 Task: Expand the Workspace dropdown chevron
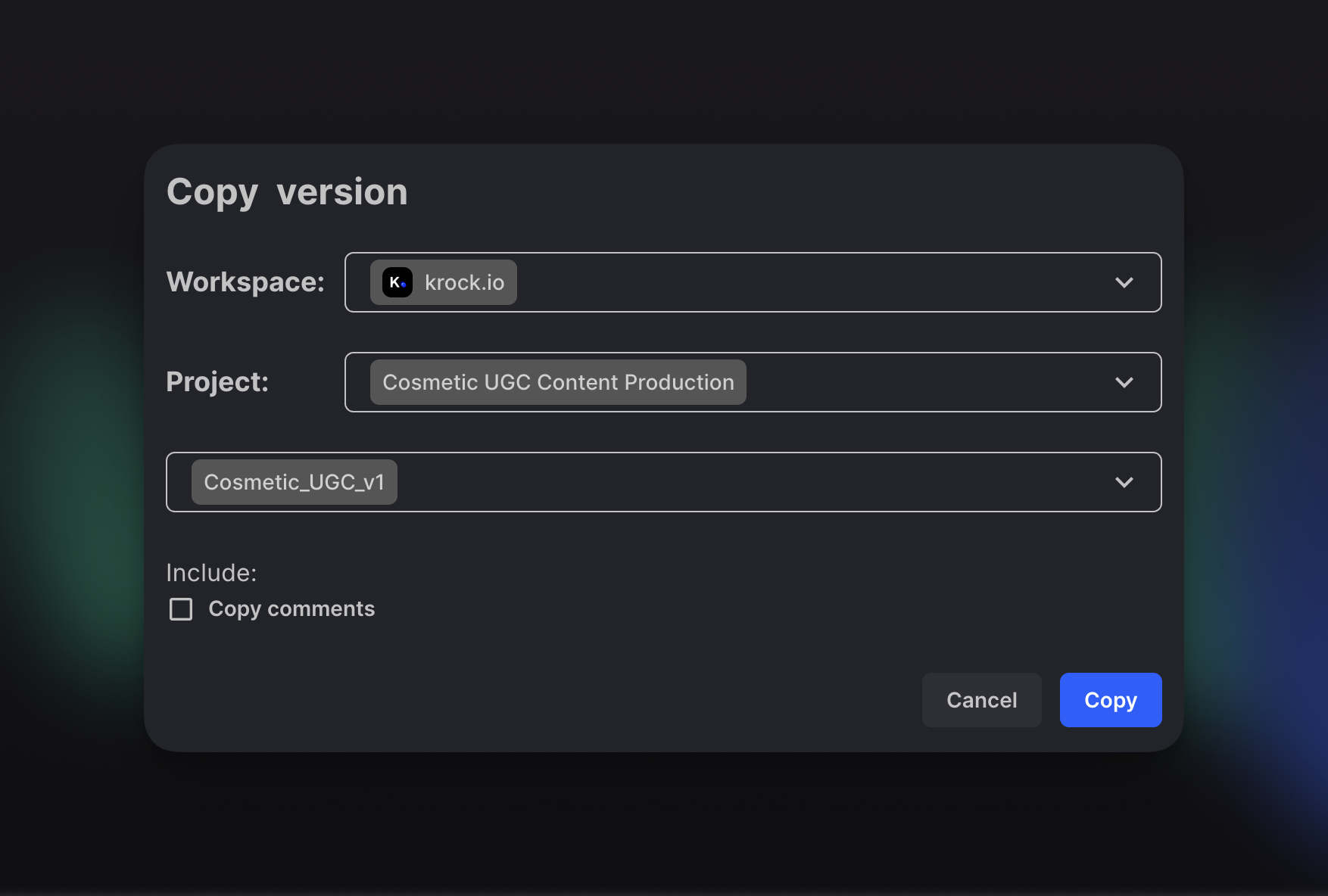point(1124,282)
